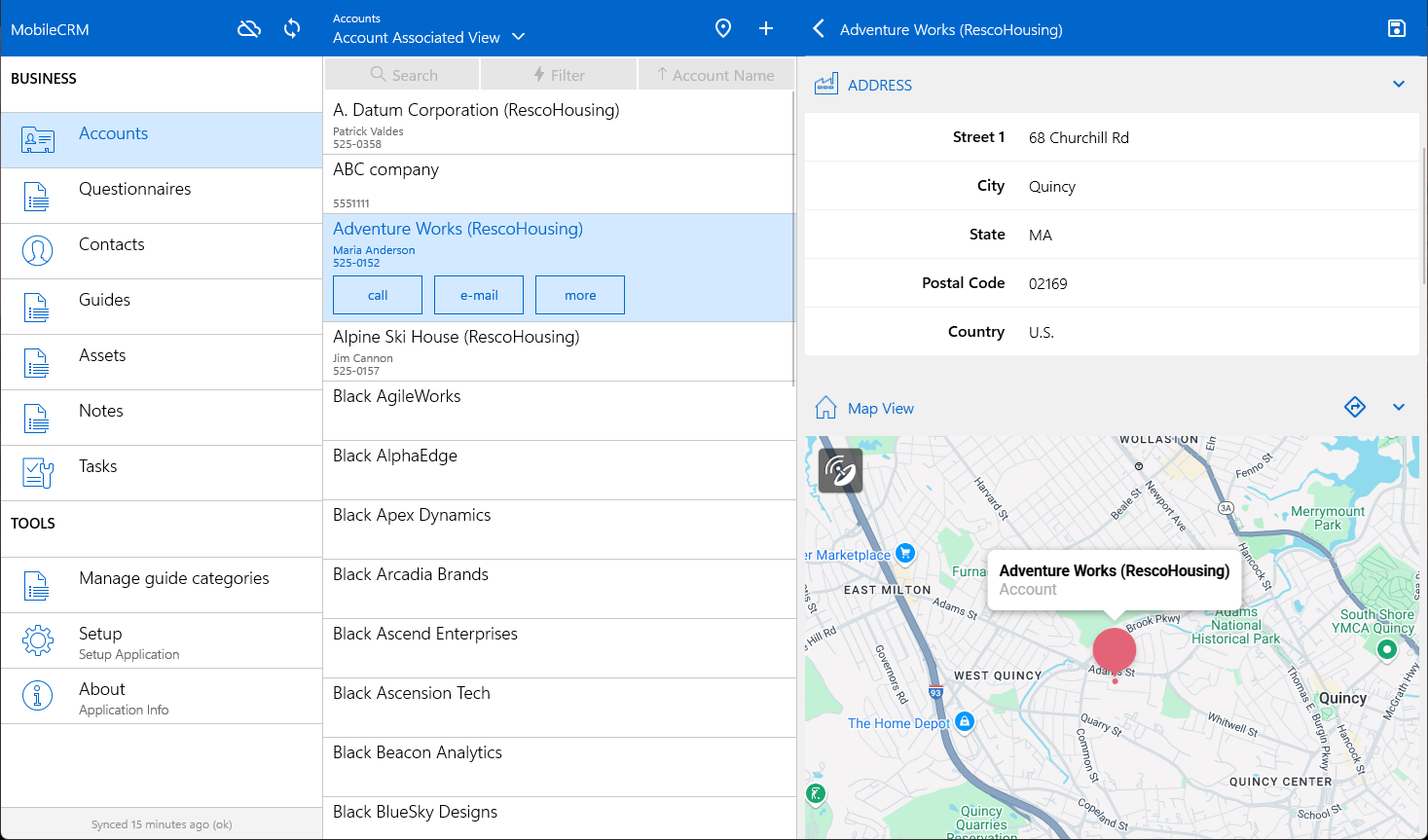Collapse the Address section chevron
The image size is (1428, 840).
pyautogui.click(x=1399, y=85)
